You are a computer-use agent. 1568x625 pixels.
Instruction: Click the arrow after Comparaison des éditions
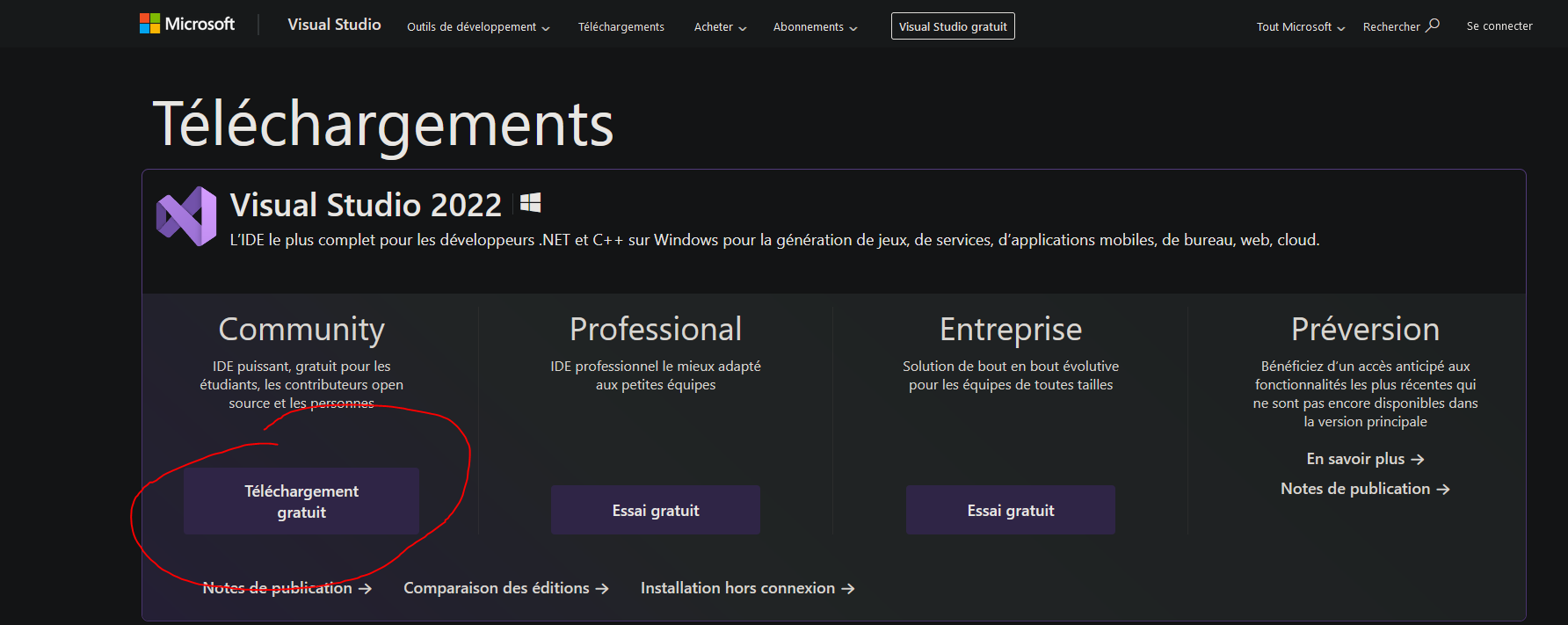(602, 589)
